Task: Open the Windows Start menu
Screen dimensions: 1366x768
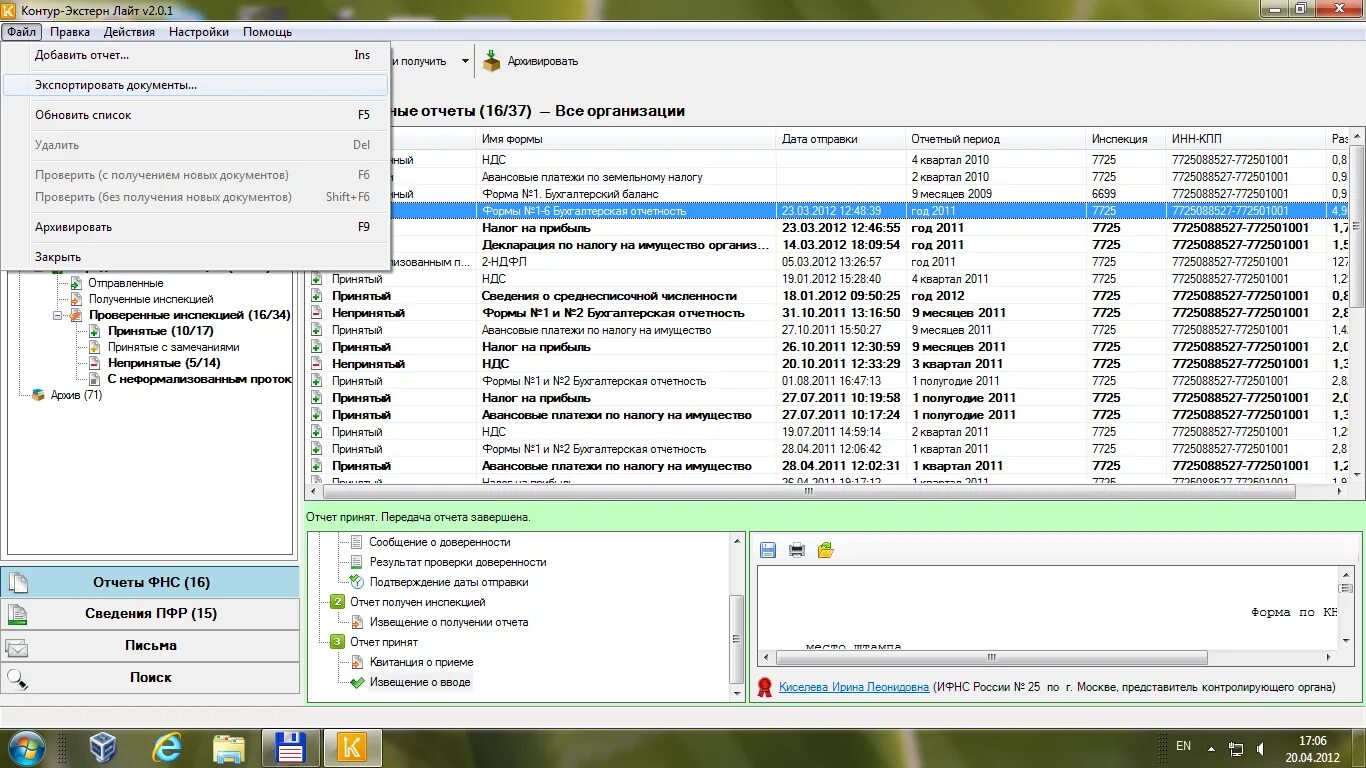Action: tap(26, 748)
